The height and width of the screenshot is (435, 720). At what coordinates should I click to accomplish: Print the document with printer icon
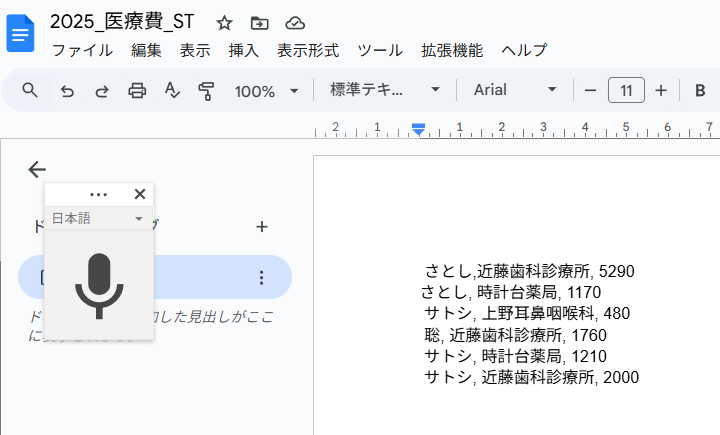[137, 91]
